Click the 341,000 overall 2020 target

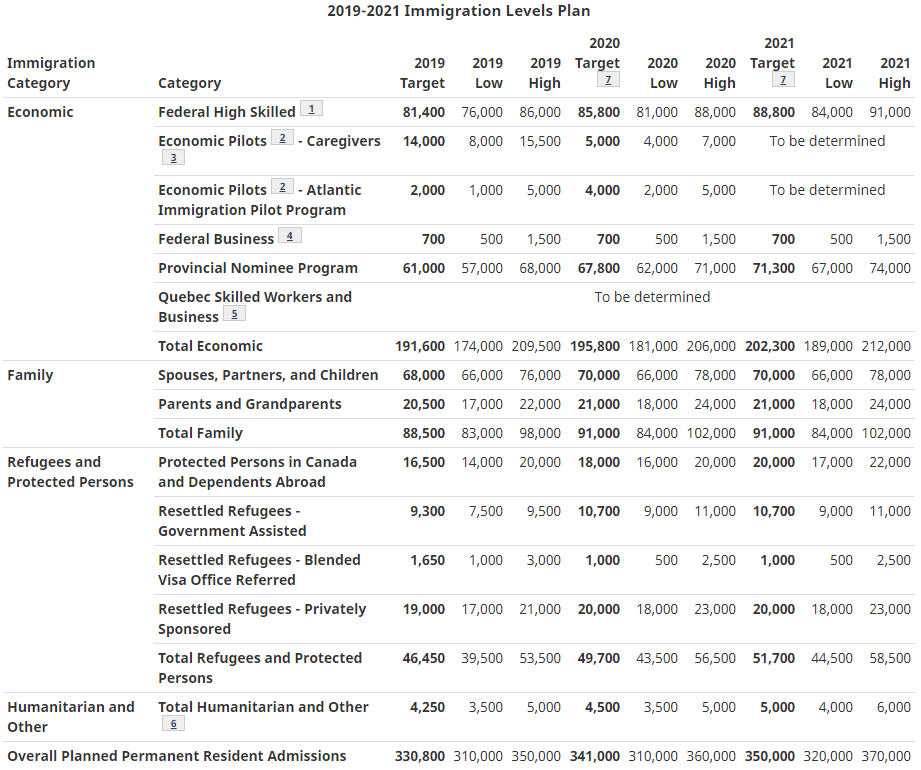[x=595, y=756]
